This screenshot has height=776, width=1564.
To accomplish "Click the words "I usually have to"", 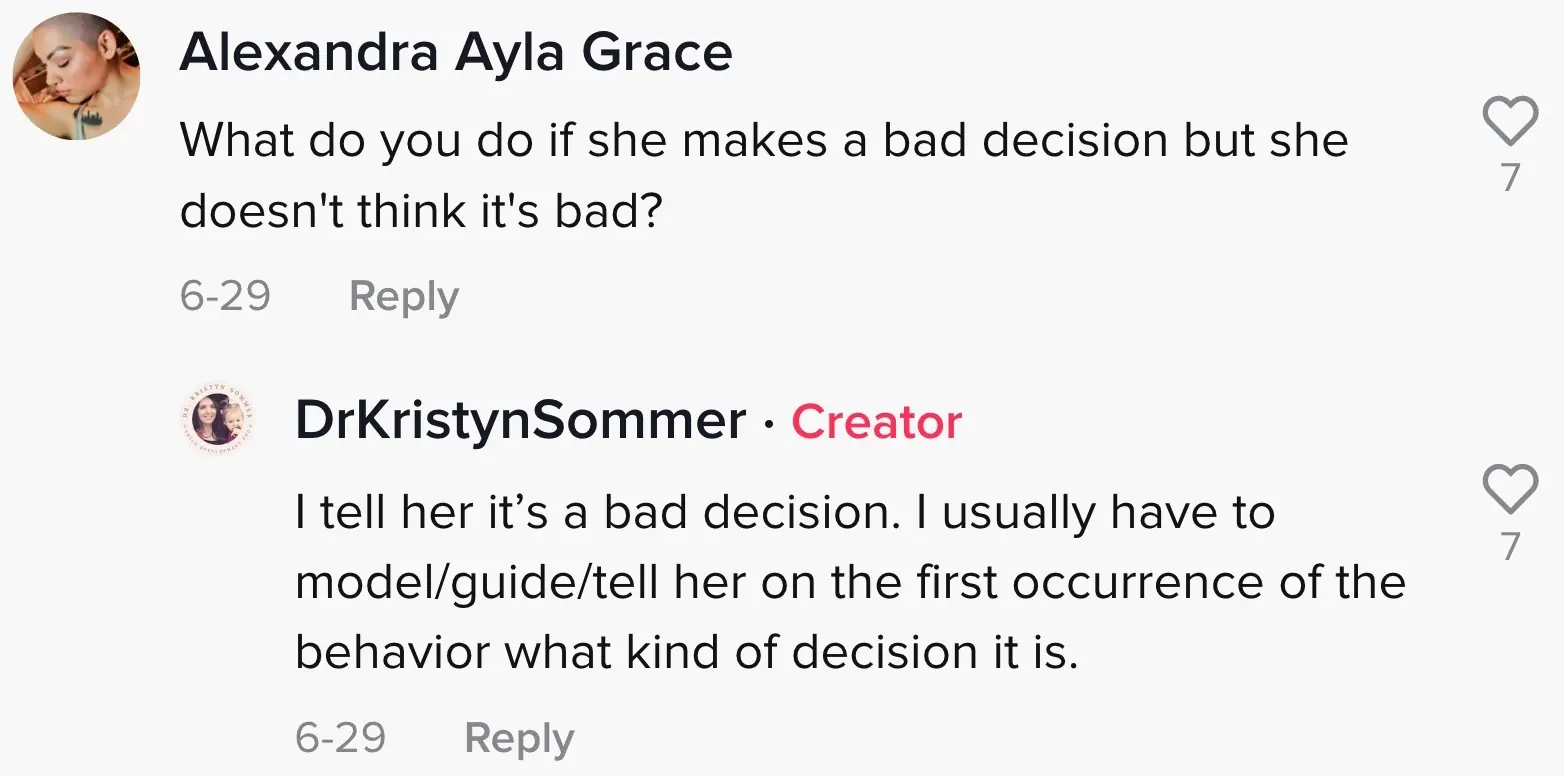I will [x=1108, y=513].
